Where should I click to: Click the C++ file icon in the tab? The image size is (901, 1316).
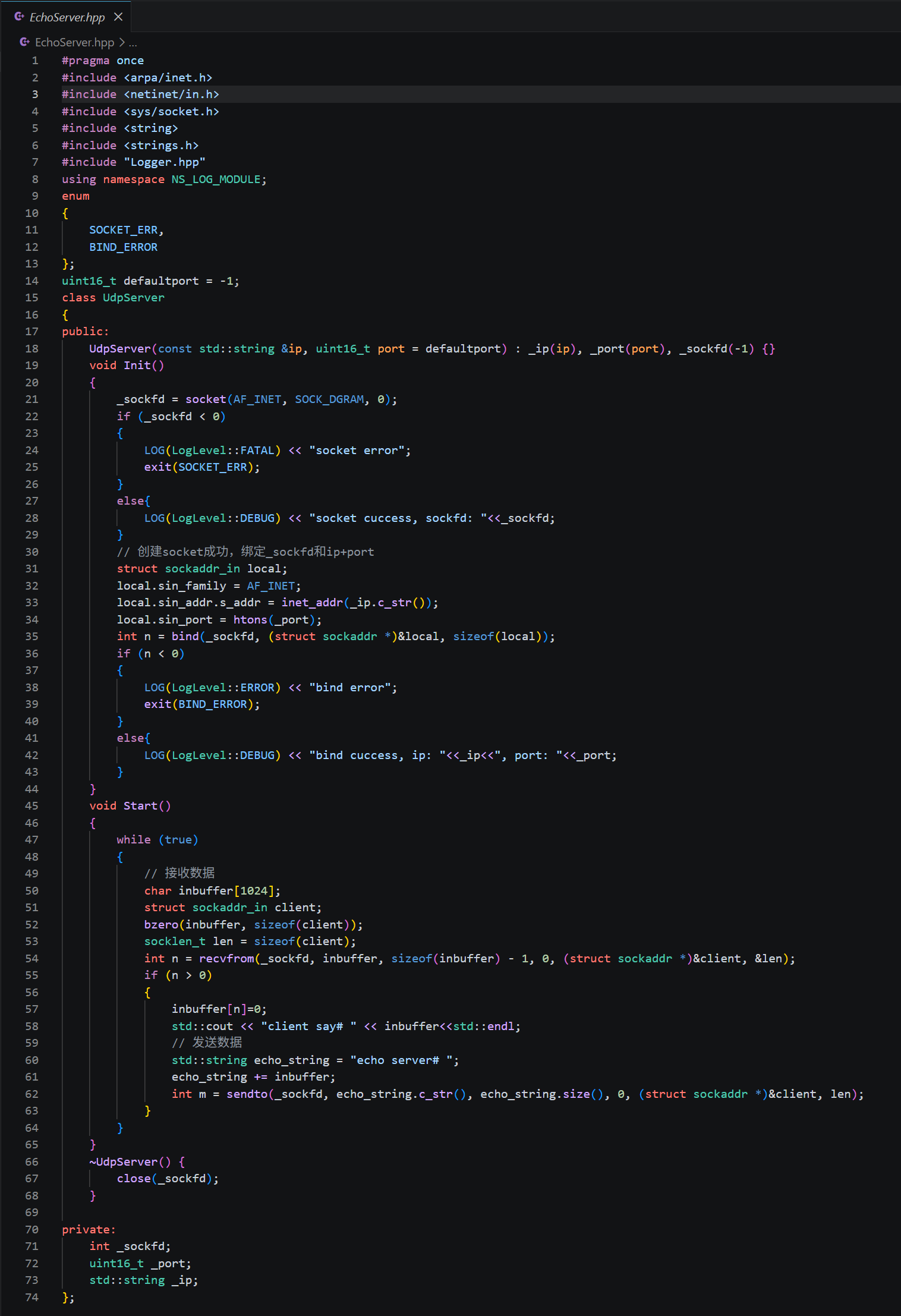point(19,17)
